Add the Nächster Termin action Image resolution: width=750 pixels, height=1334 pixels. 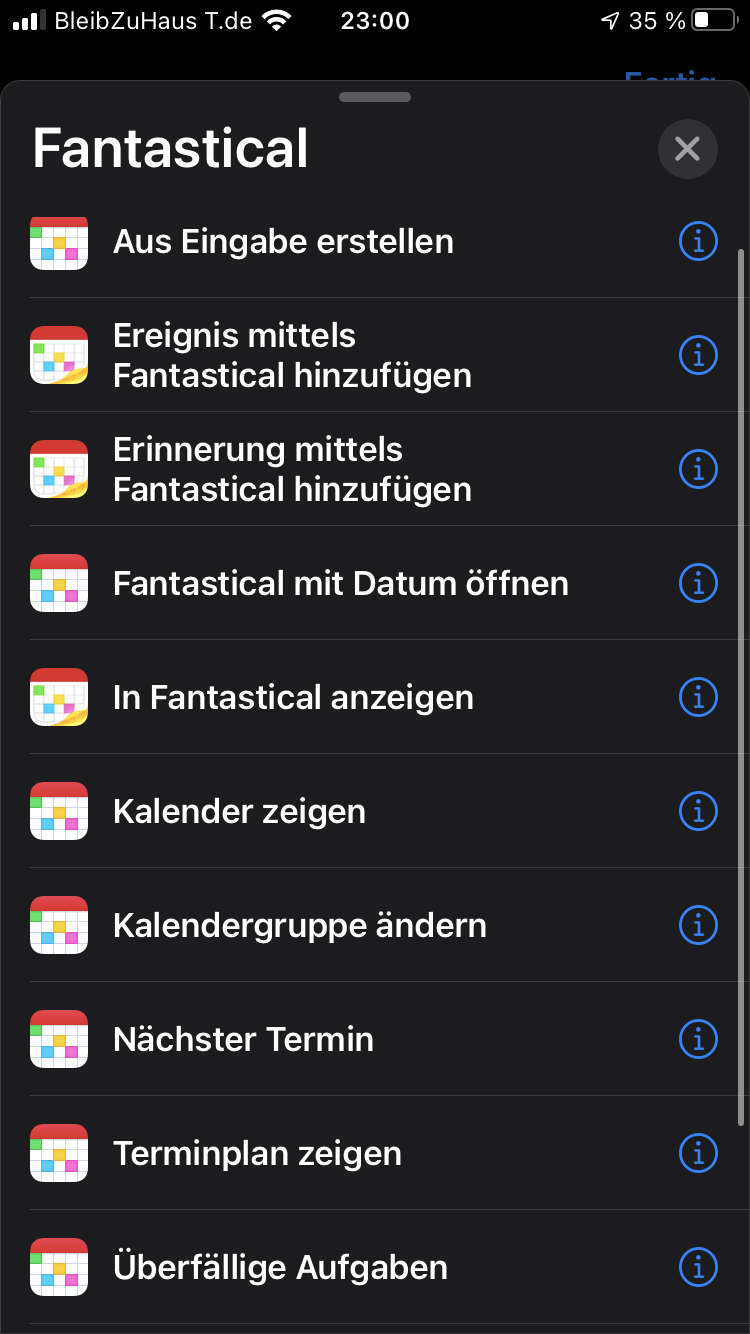click(x=243, y=1039)
